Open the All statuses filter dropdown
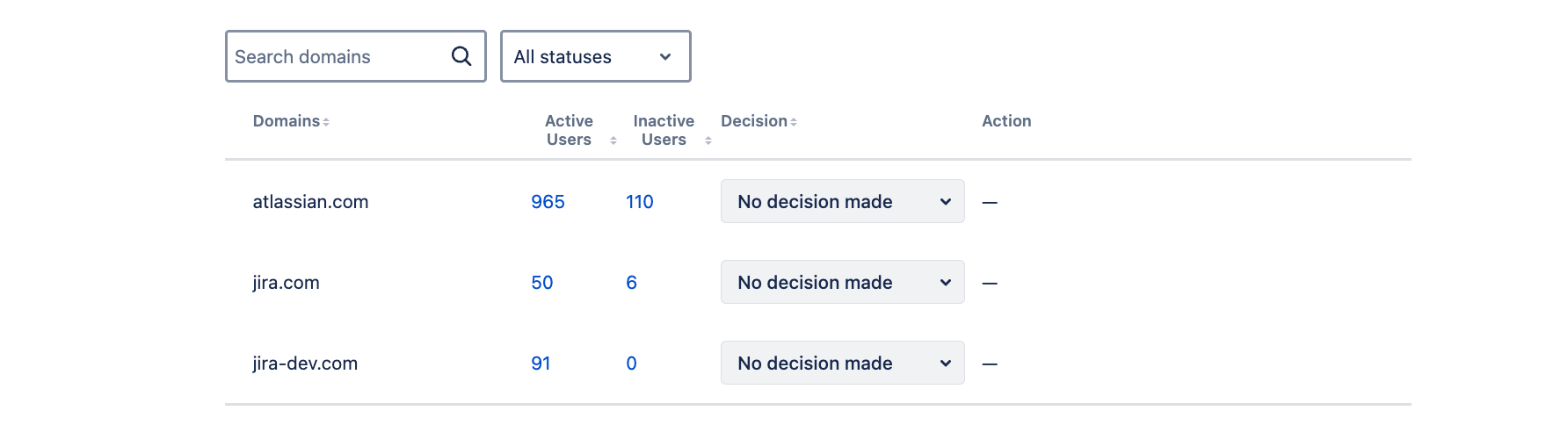Screen dimensions: 1568x425 (595, 56)
